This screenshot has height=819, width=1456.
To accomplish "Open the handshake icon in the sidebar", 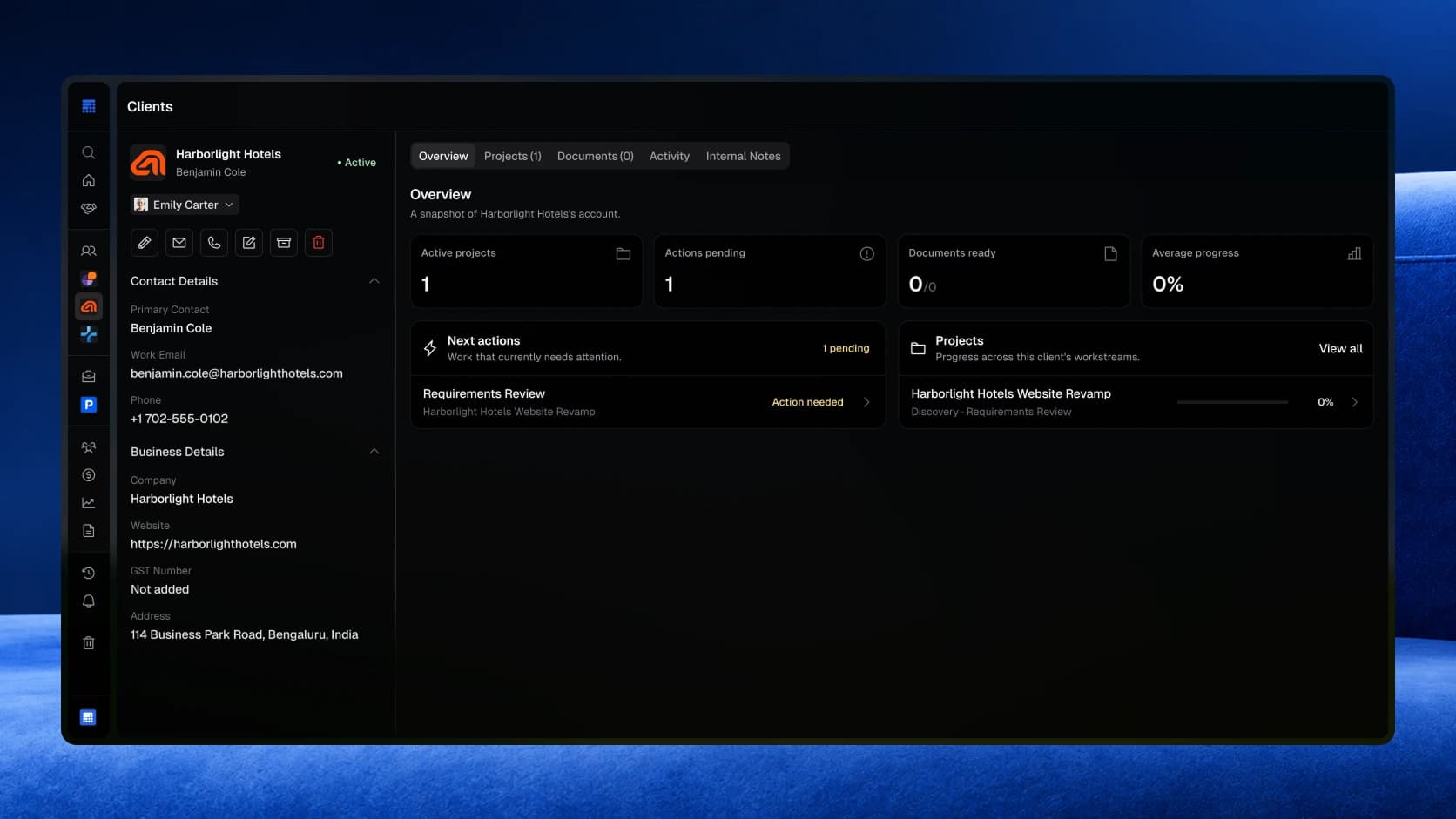I will 89,208.
